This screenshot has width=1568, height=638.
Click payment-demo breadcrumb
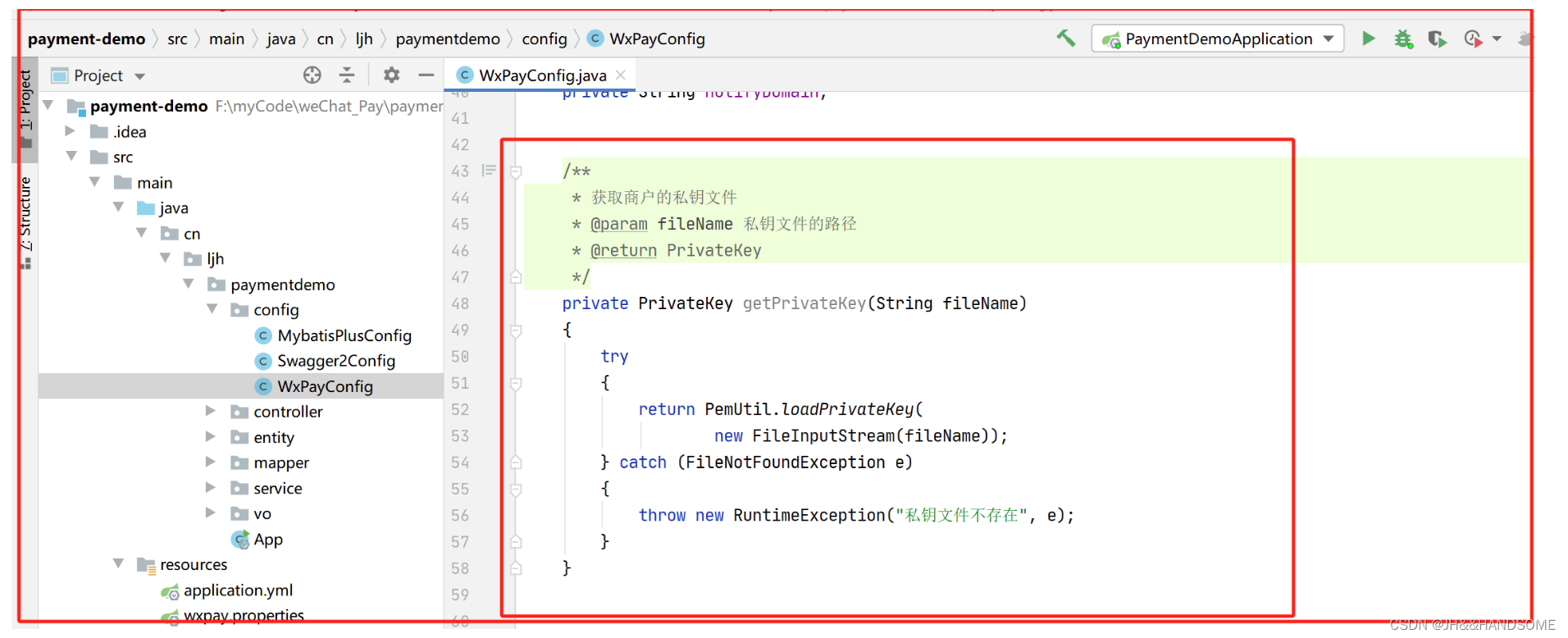pyautogui.click(x=86, y=39)
